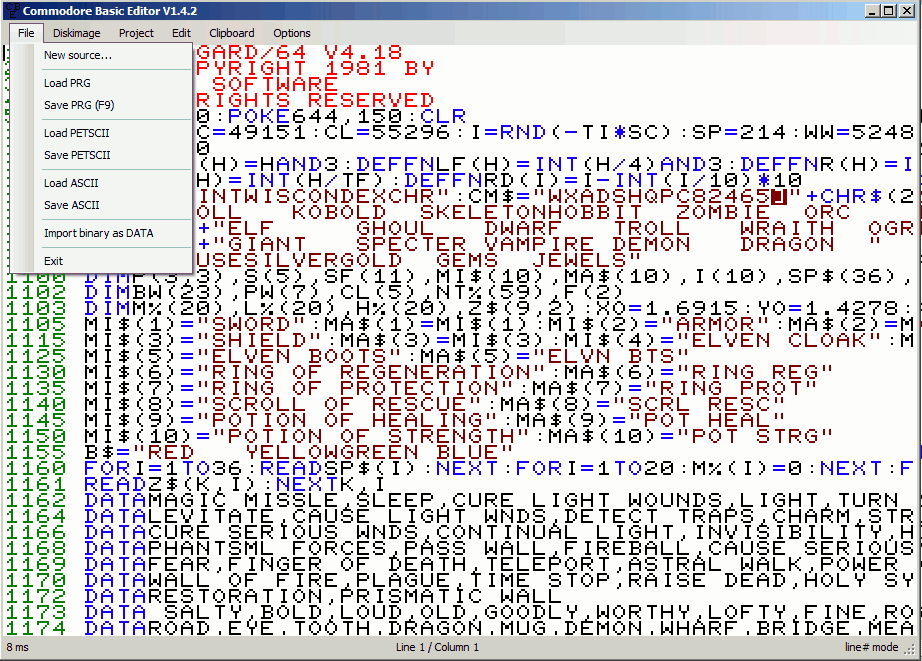Screen dimensions: 922x661
Task: Pick Load ASCII in the File menu
Action: (71, 183)
